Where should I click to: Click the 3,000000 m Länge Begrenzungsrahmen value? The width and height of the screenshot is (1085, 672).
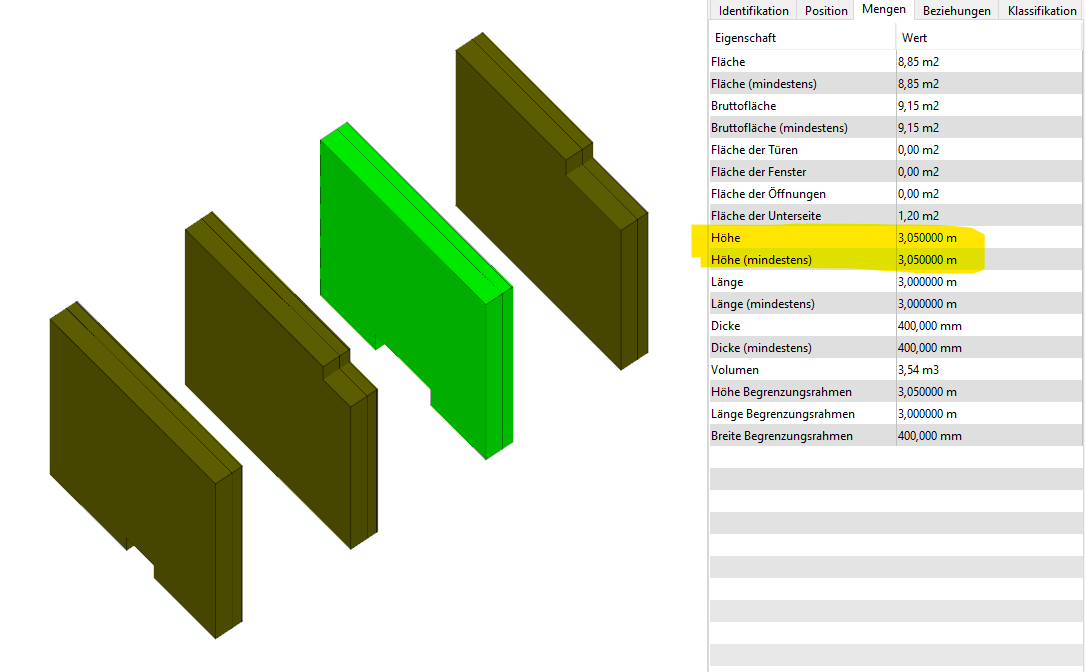pos(927,414)
